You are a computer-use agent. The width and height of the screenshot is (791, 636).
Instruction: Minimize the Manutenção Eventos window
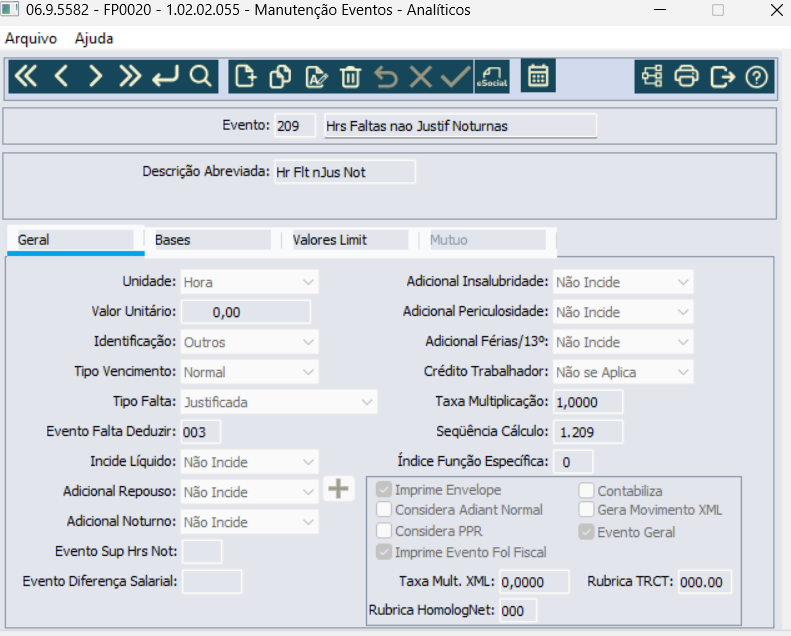[660, 10]
